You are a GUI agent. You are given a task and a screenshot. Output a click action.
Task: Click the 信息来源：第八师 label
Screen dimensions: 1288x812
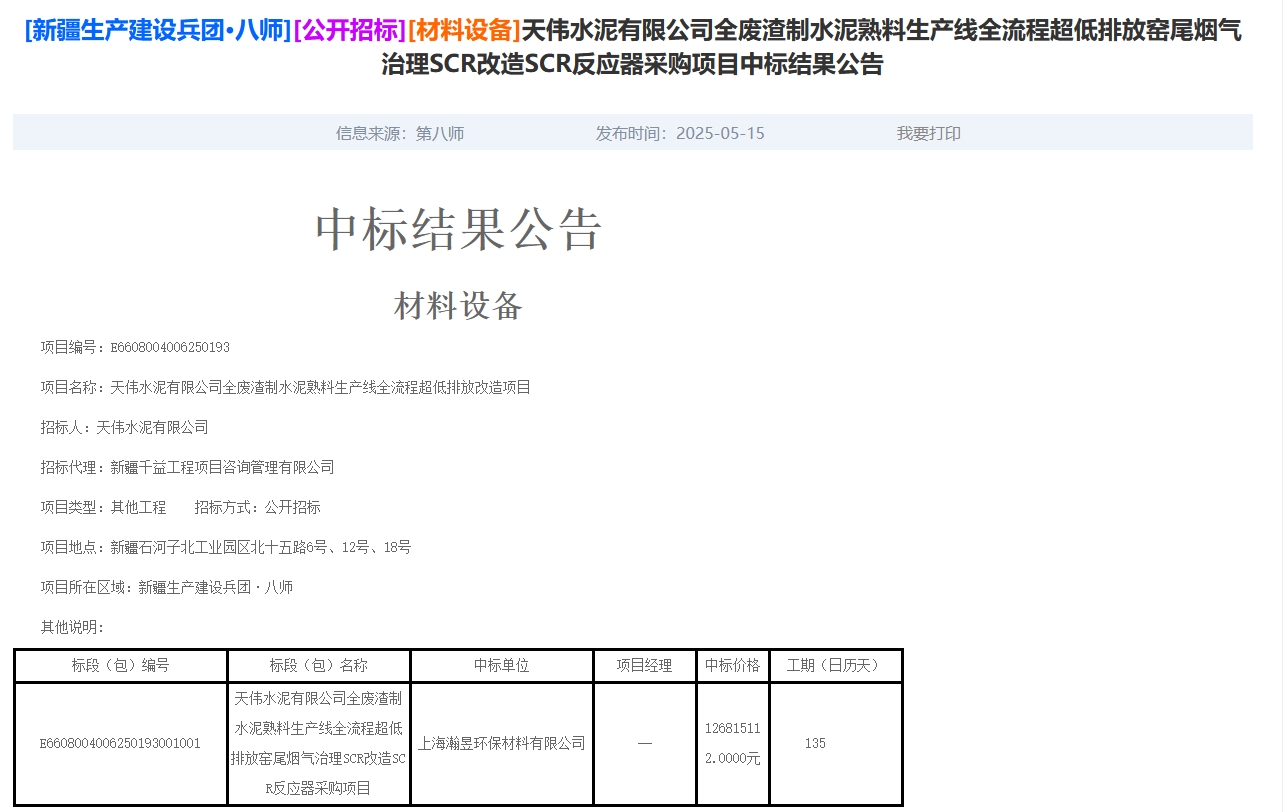coord(400,134)
